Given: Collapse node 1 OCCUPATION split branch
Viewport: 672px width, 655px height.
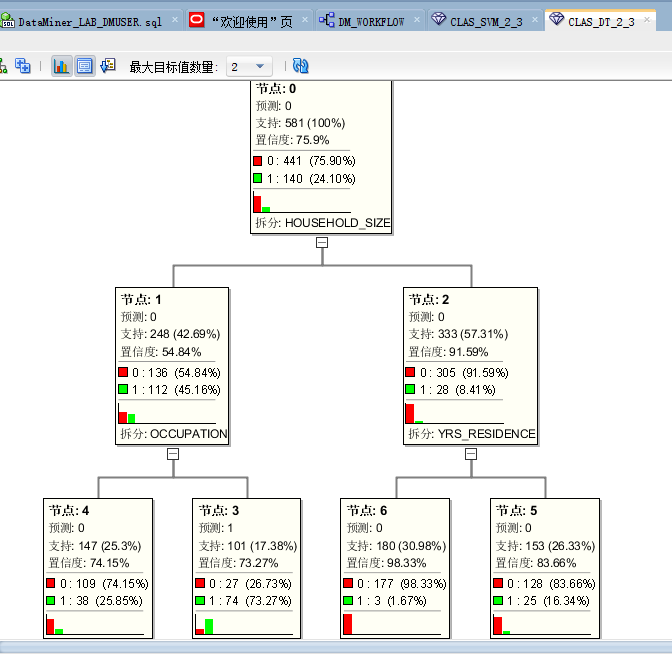Looking at the screenshot, I should 173,454.
